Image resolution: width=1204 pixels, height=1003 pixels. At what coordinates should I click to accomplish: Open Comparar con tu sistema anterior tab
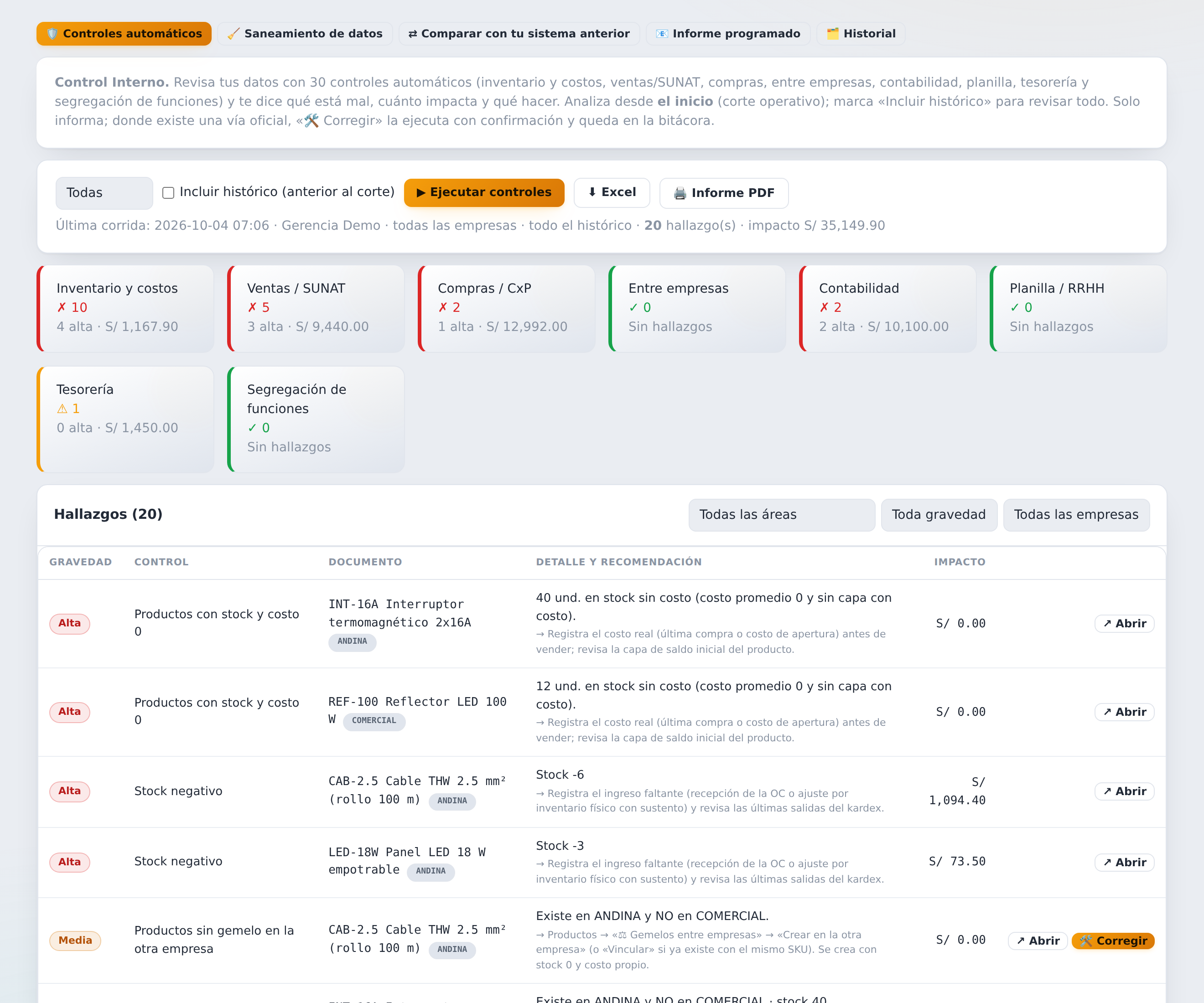coord(519,34)
